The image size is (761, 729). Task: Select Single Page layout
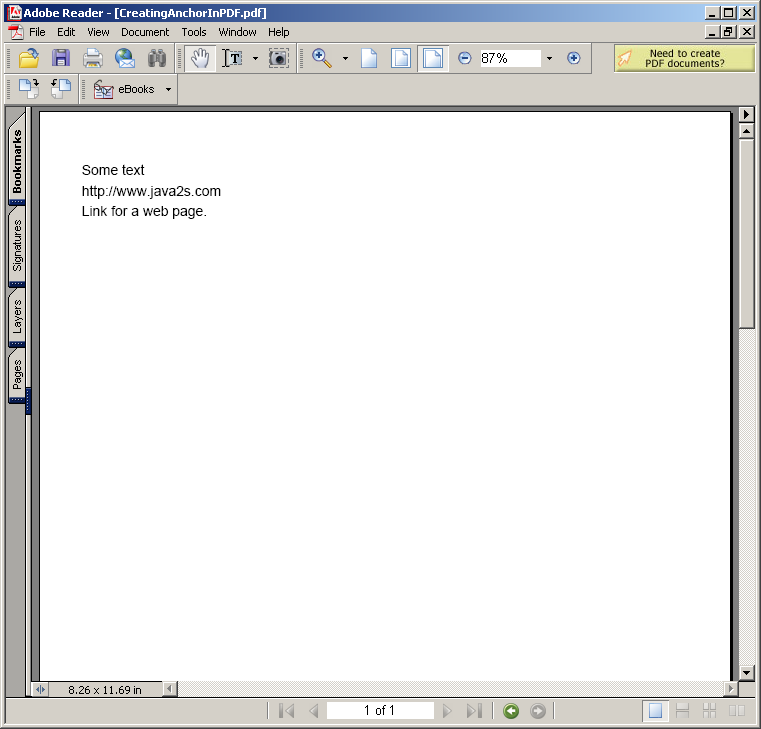coord(655,711)
